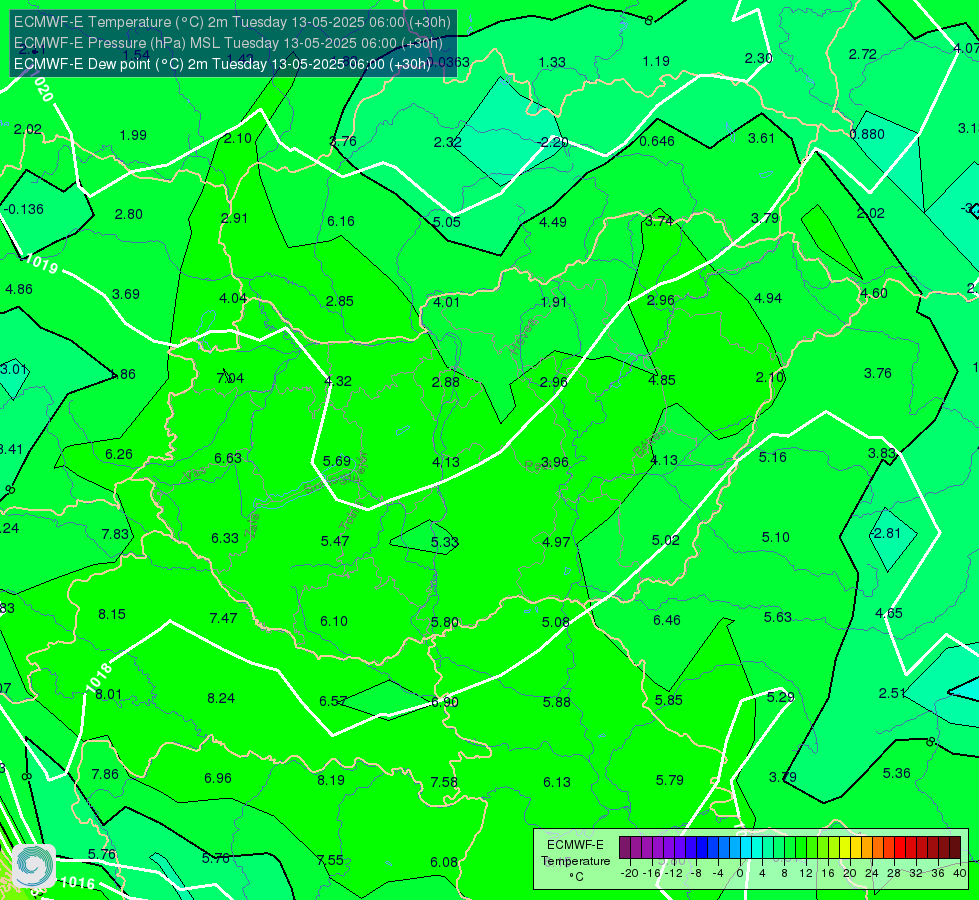This screenshot has height=900, width=979.
Task: Click the 6.08 dew point value
Action: click(x=444, y=863)
